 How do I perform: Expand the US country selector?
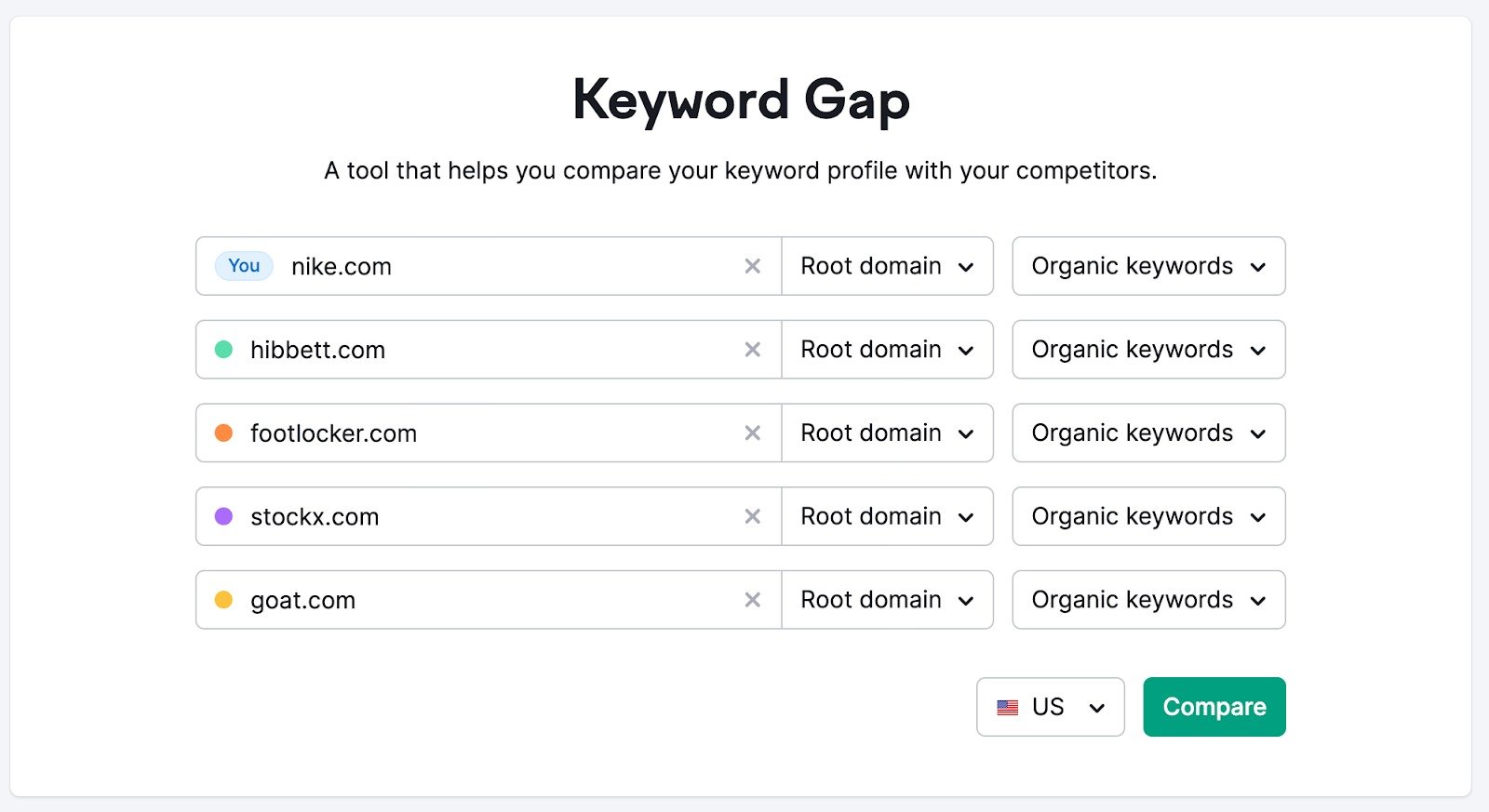tap(1050, 707)
